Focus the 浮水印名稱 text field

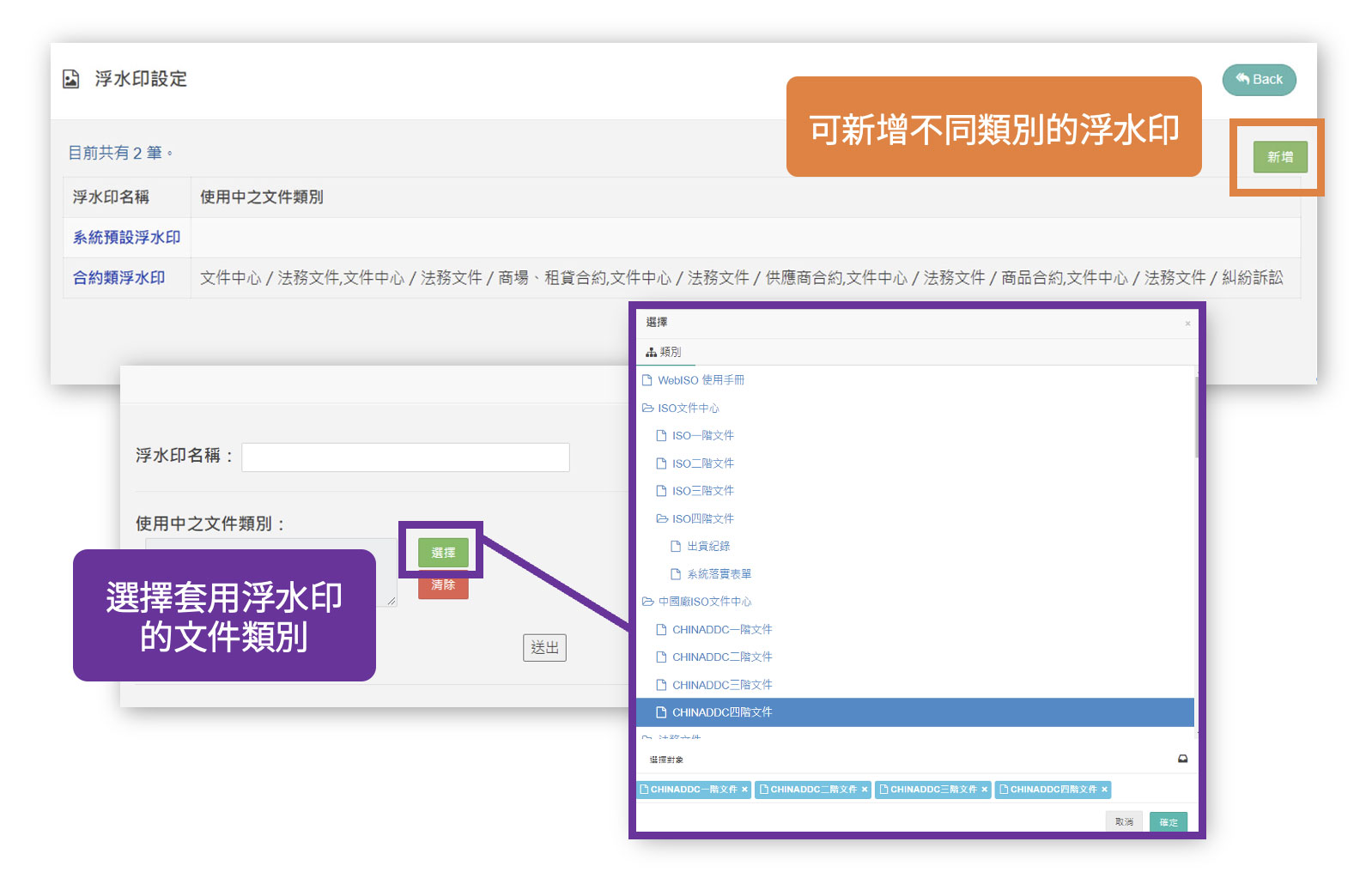click(x=405, y=457)
